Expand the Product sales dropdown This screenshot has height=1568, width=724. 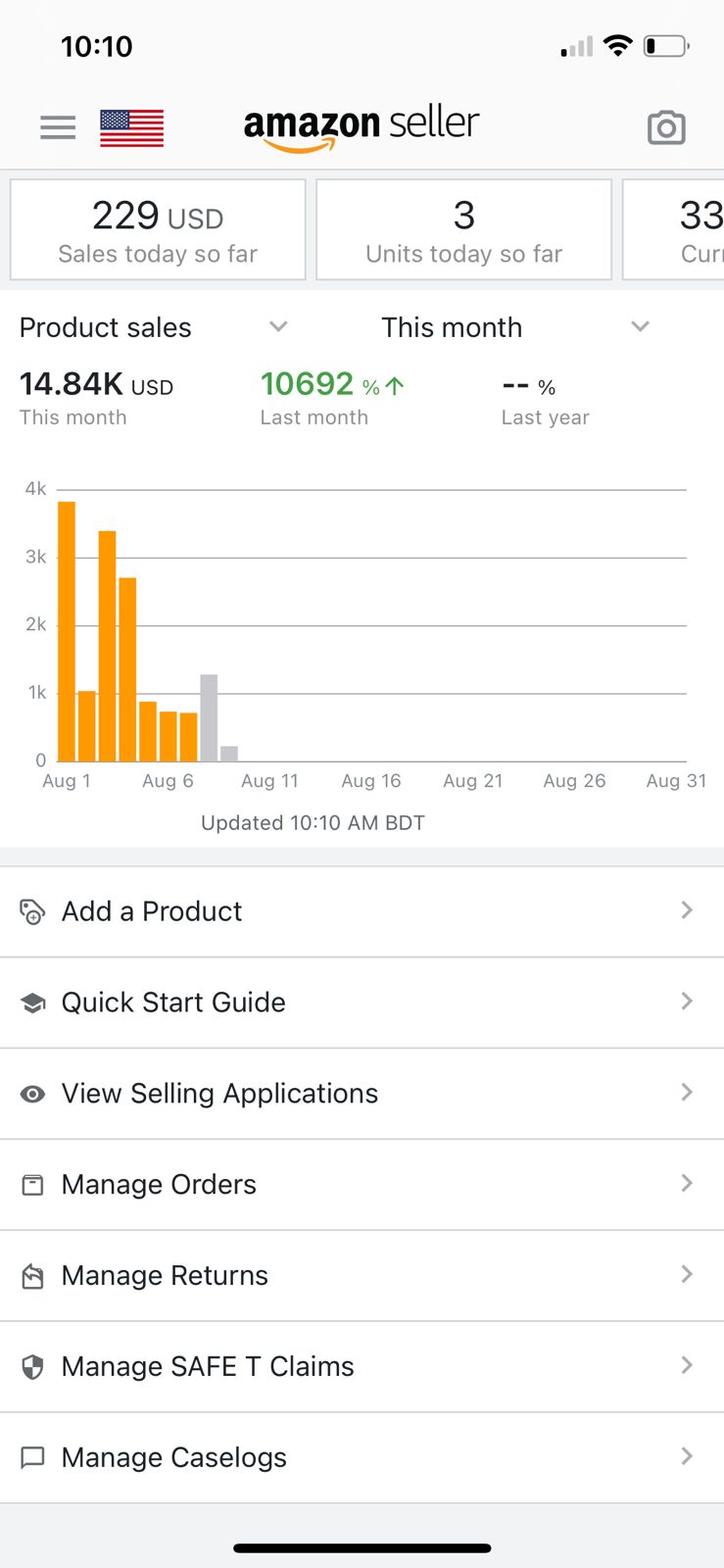pyautogui.click(x=278, y=327)
